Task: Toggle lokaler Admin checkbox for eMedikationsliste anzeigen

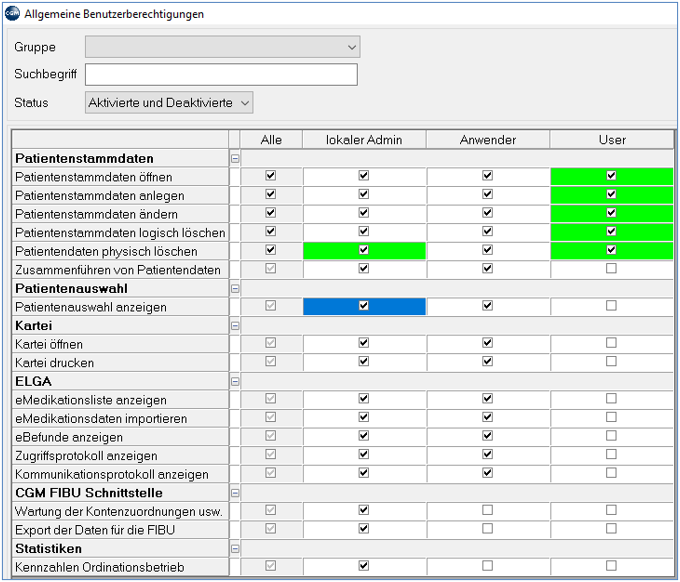Action: [x=364, y=399]
